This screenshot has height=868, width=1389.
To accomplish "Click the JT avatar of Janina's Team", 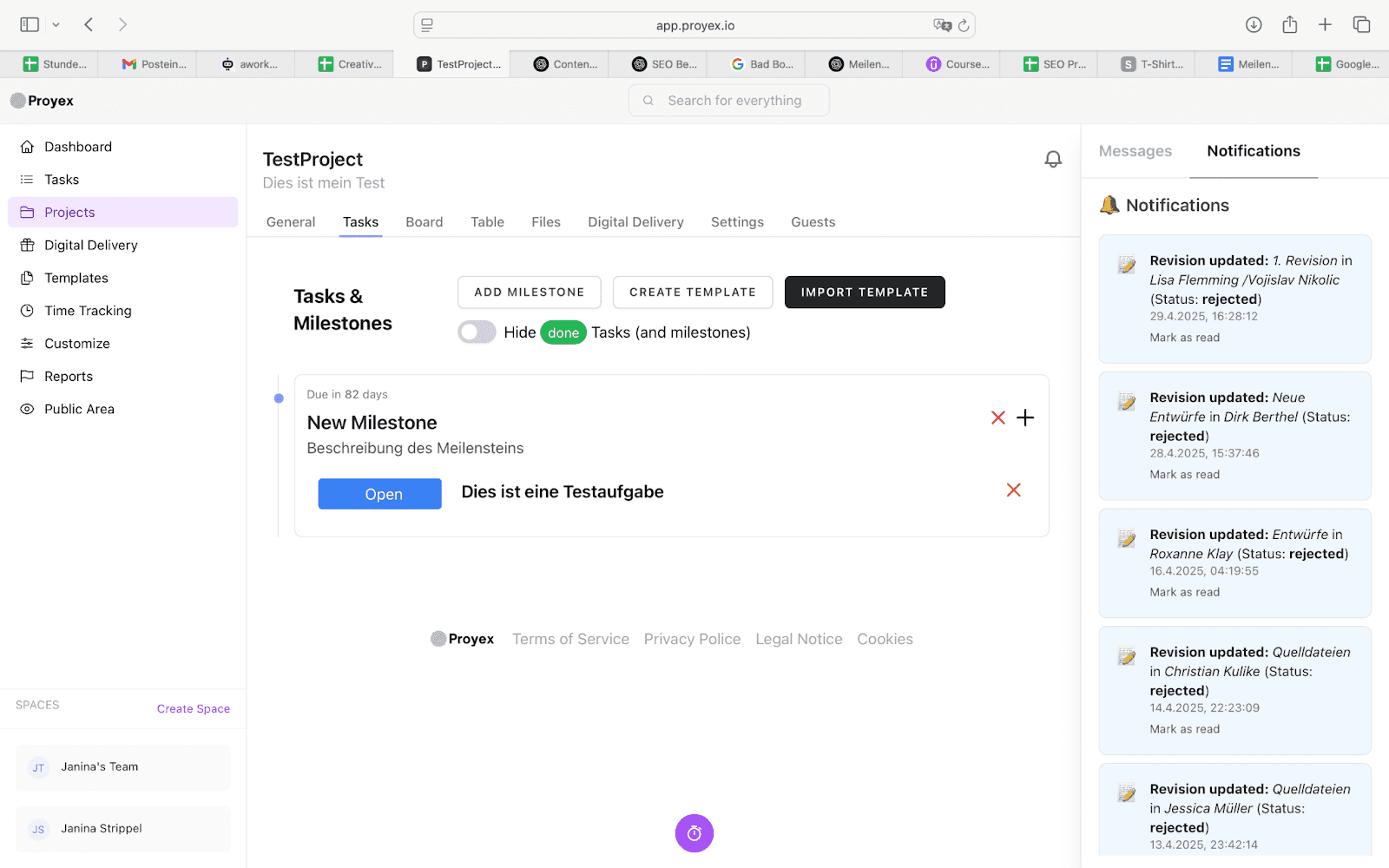I will click(38, 767).
